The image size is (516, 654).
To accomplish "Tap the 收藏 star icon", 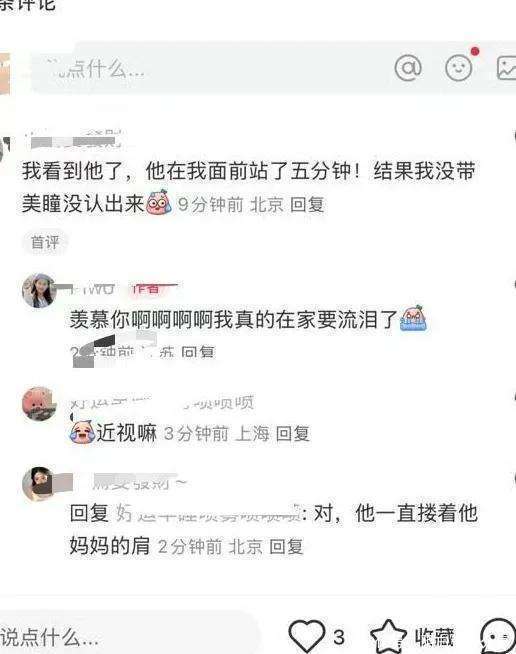I will click(388, 636).
